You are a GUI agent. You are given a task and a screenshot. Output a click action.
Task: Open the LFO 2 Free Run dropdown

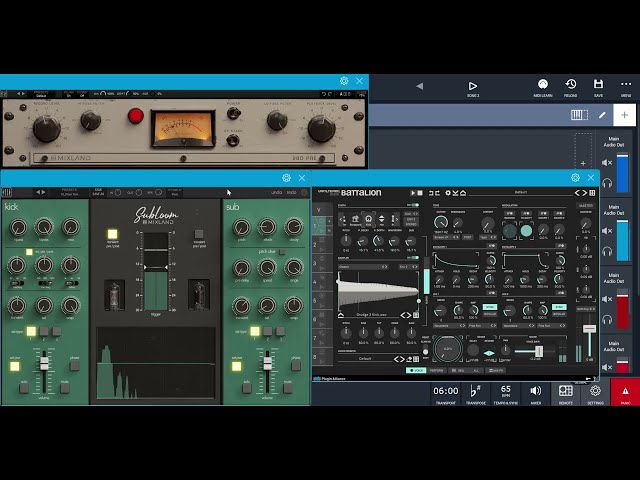coord(551,326)
